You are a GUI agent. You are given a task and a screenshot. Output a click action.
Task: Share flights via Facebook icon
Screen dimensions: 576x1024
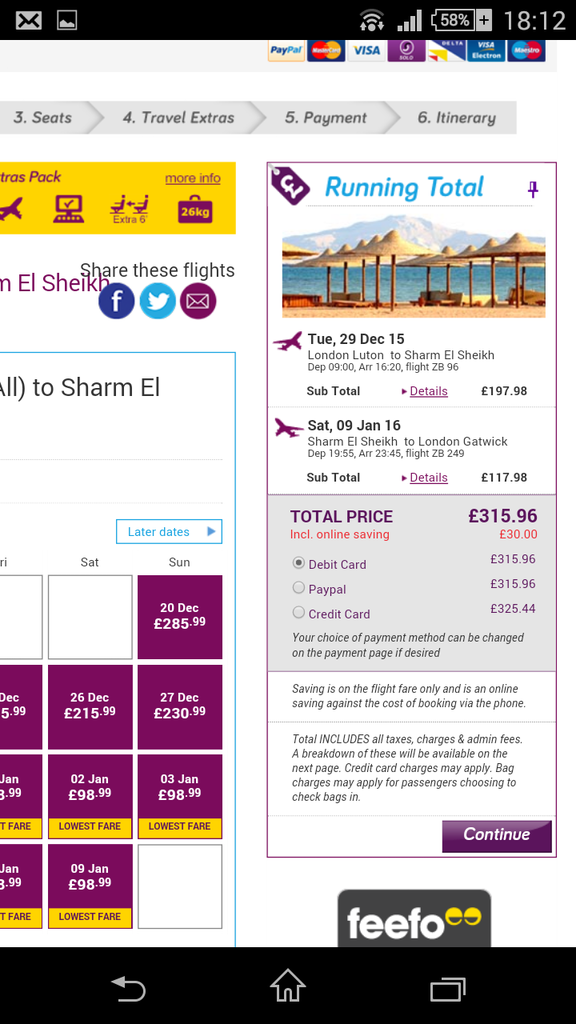(116, 301)
